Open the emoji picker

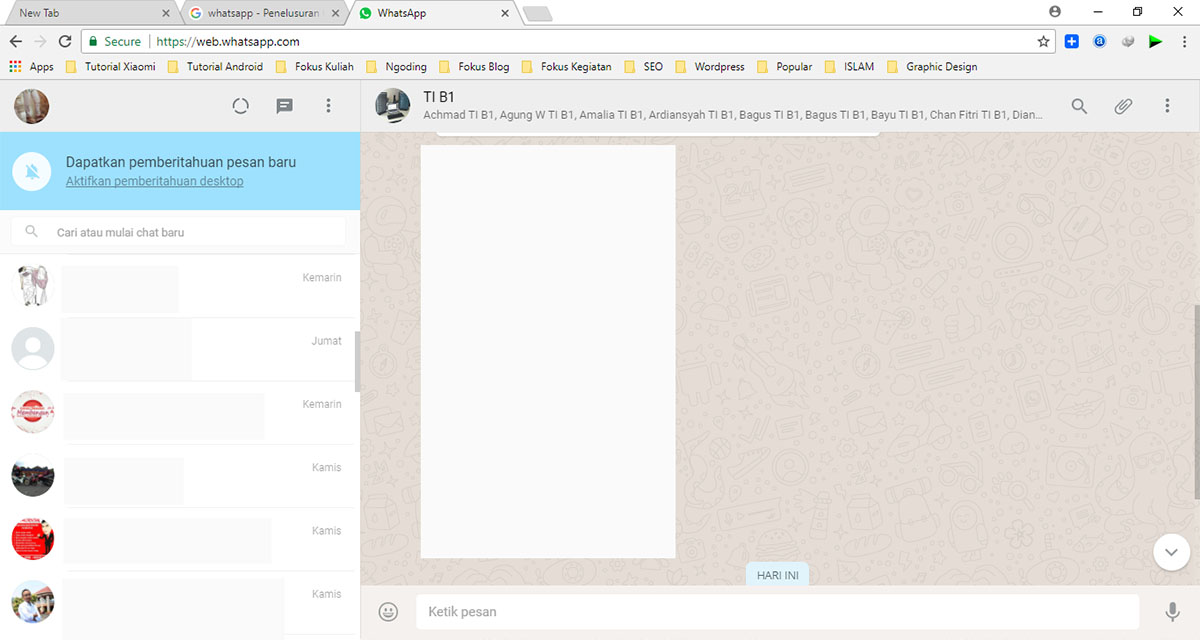(x=387, y=611)
